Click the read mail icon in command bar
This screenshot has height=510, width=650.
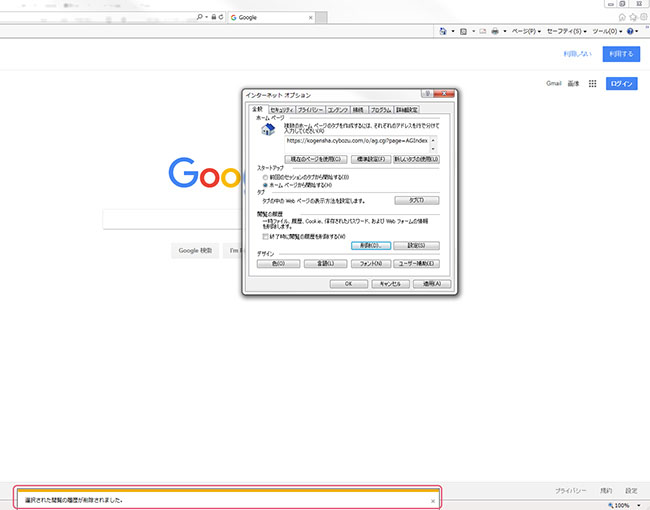[483, 31]
